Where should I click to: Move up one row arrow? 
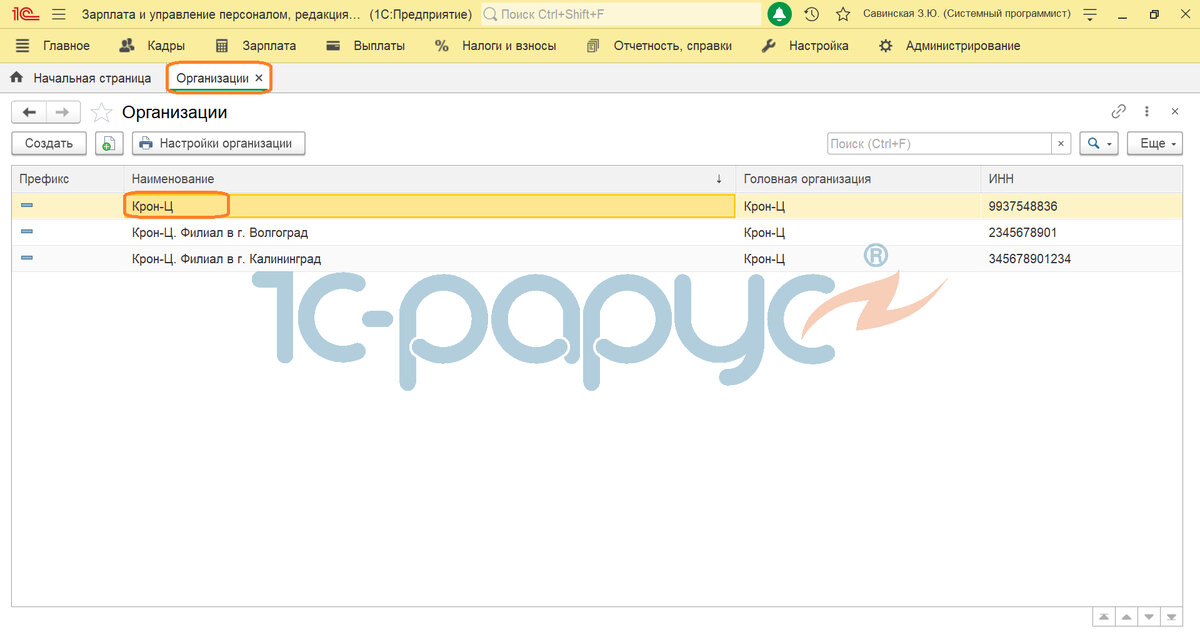coord(1127,617)
